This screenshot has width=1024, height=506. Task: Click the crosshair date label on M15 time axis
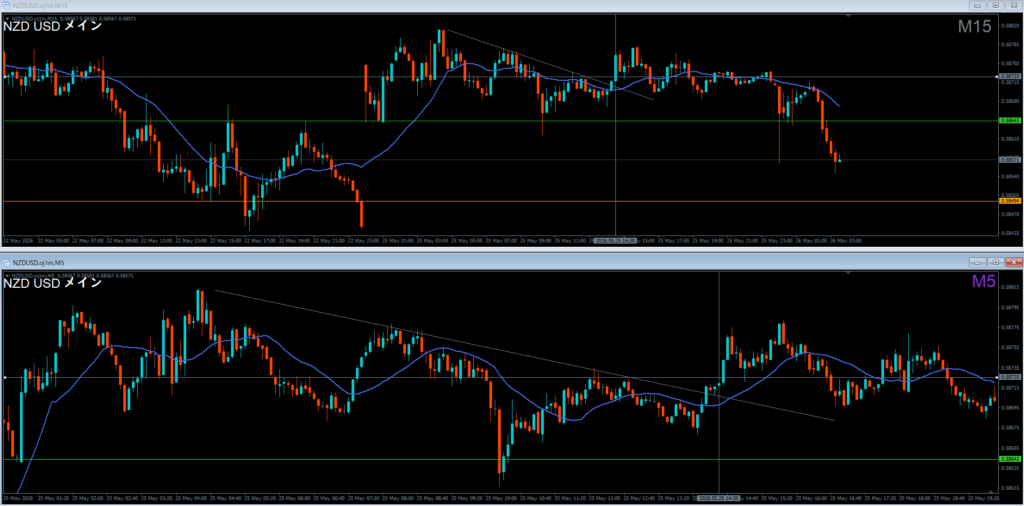click(615, 240)
